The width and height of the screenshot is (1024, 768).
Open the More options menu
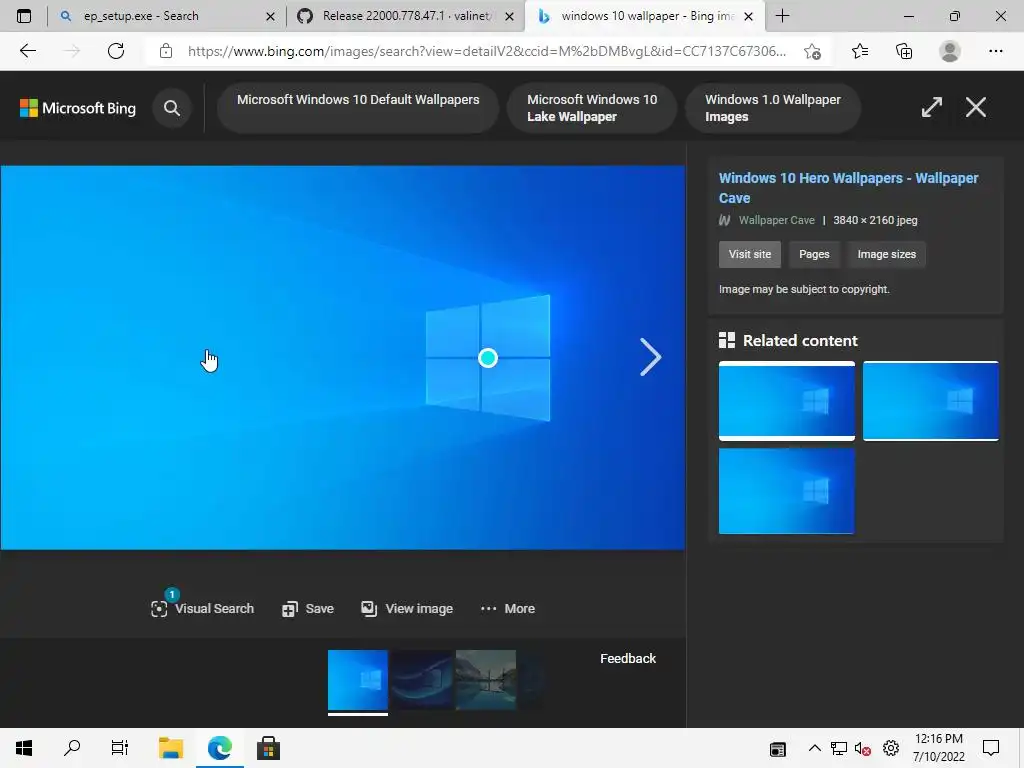(507, 609)
